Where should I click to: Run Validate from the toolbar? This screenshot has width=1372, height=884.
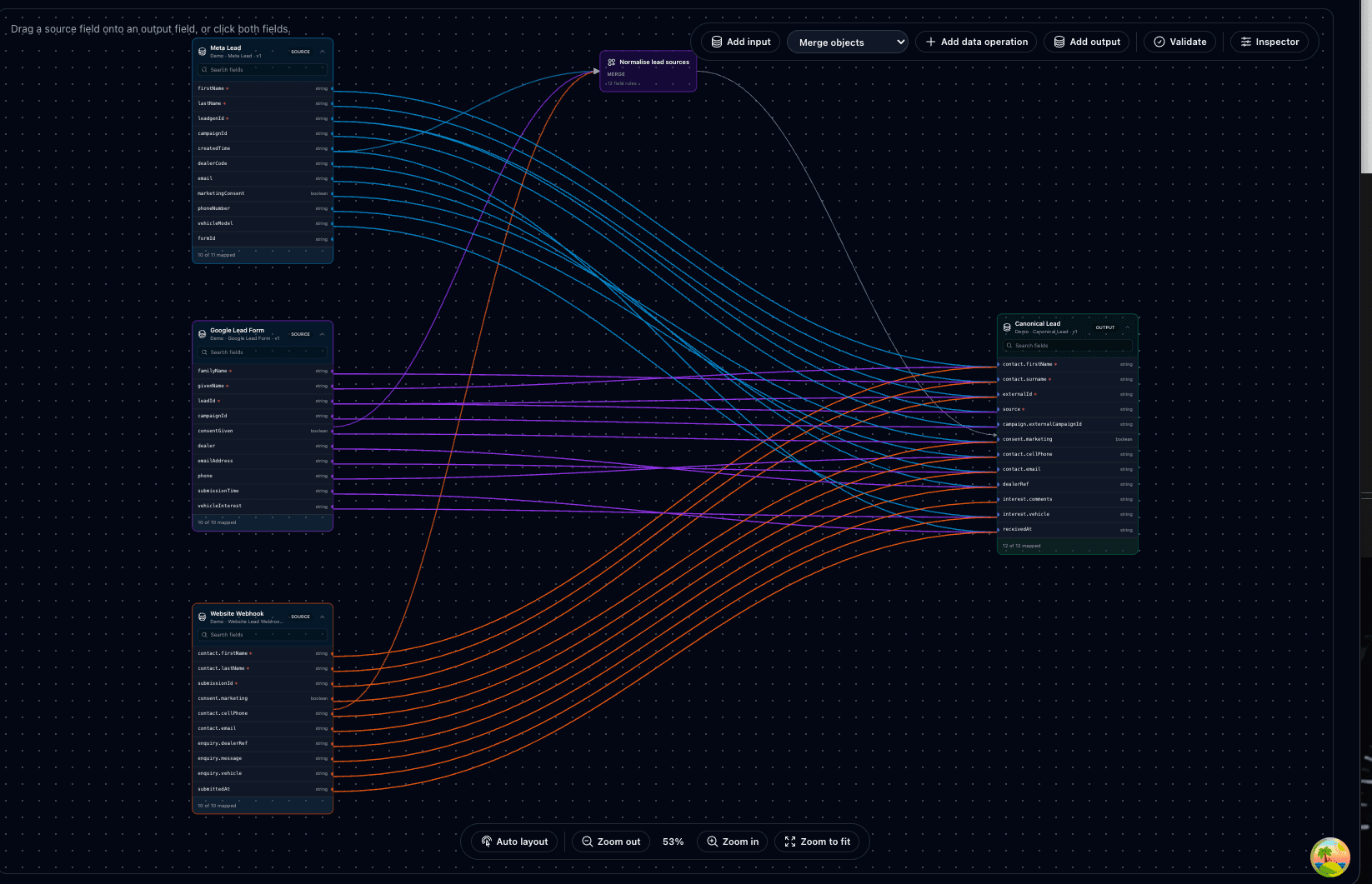pyautogui.click(x=1179, y=42)
